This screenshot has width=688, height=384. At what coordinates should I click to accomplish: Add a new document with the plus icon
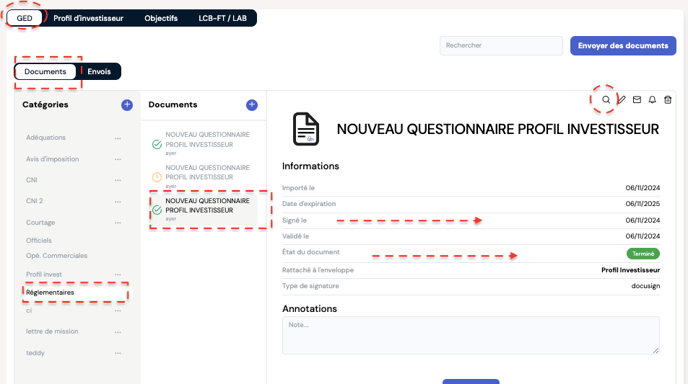click(252, 105)
